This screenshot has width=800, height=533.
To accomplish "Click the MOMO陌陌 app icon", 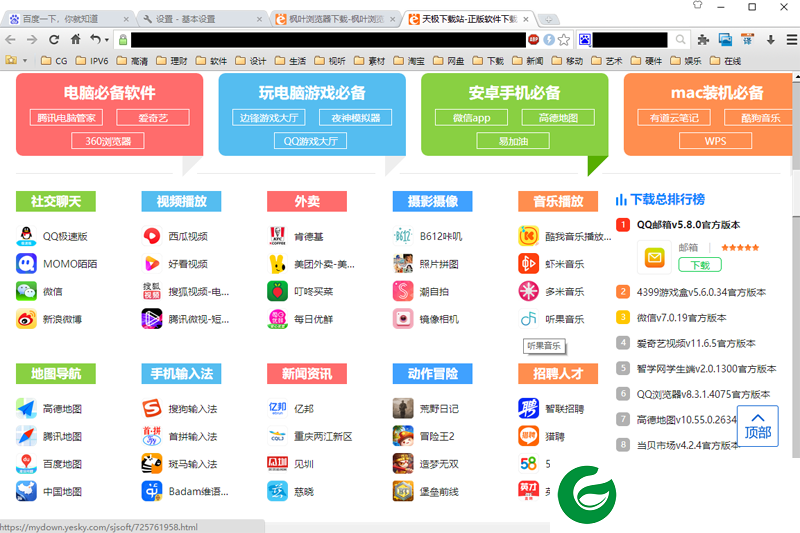I will point(26,264).
